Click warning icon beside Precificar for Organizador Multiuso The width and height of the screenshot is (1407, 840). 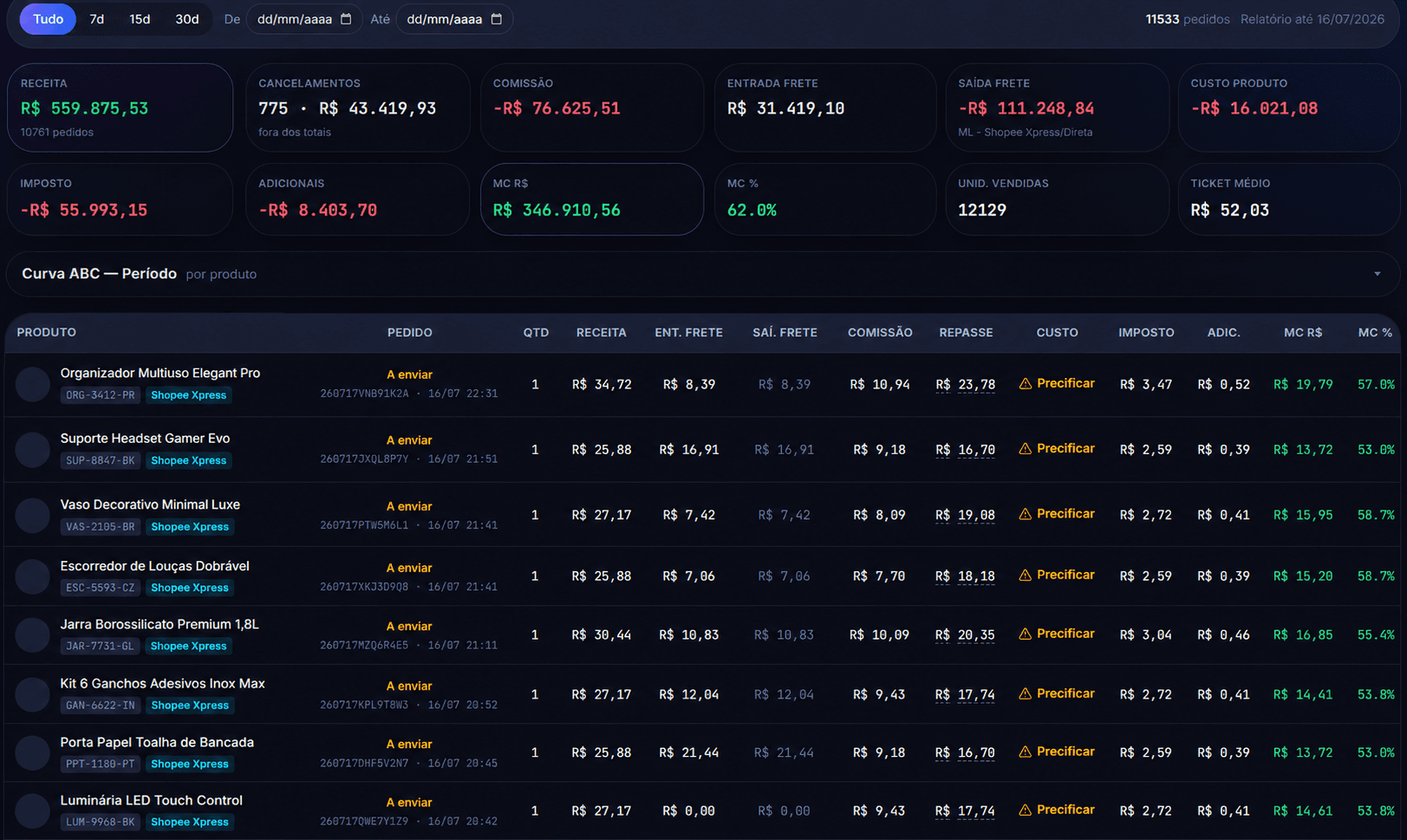pyautogui.click(x=1026, y=383)
